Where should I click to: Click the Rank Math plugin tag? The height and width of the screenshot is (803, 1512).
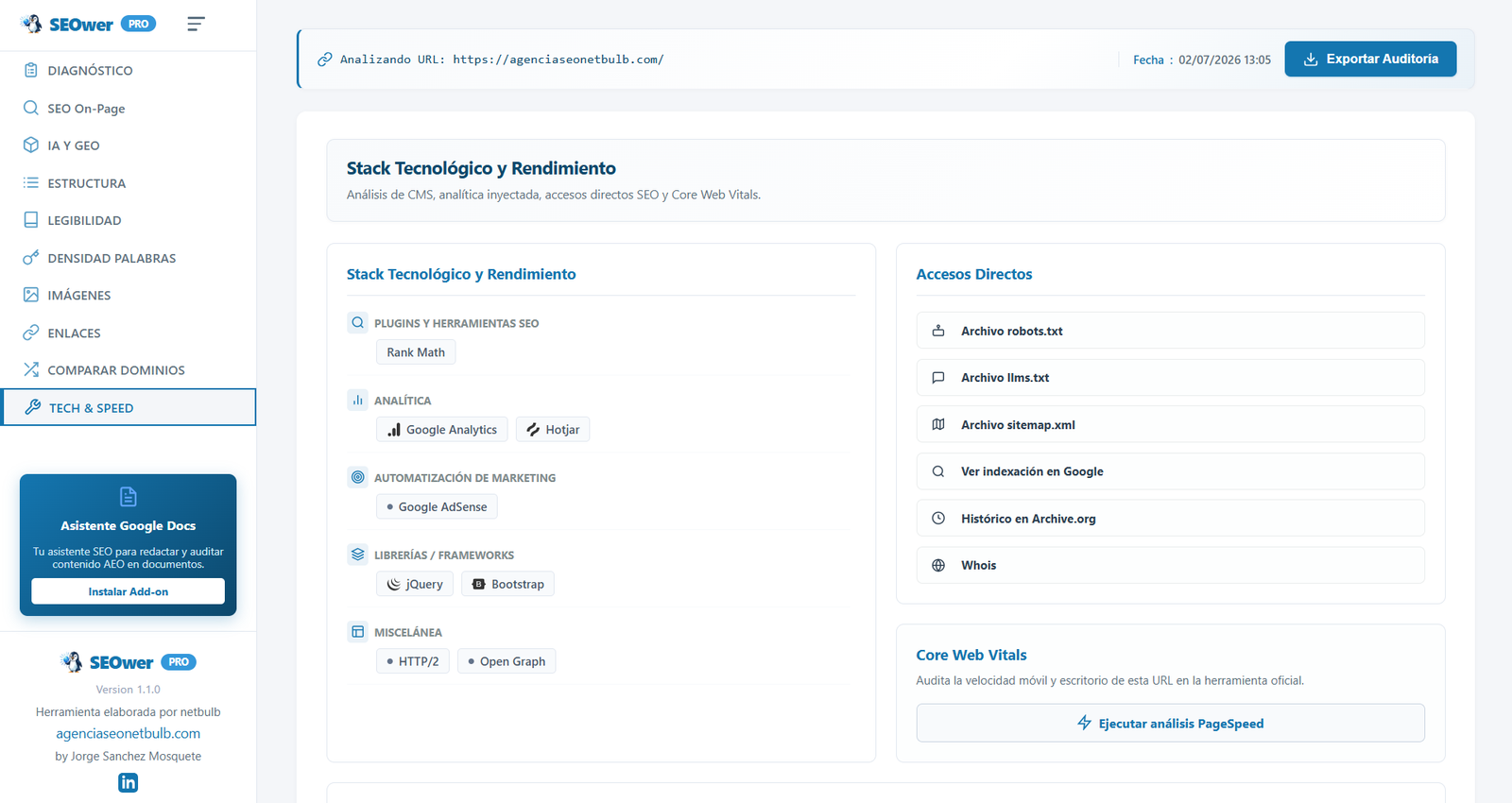coord(416,352)
